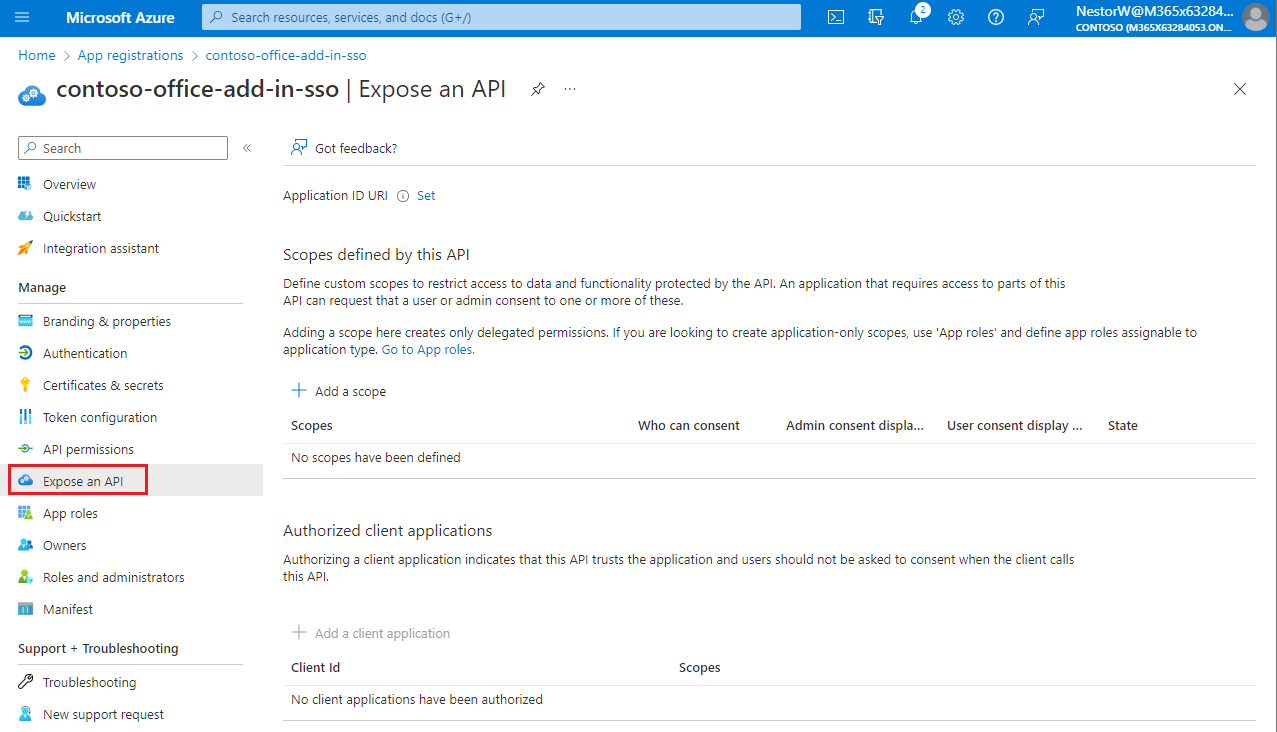Open the more options ellipsis menu
Screen dimensions: 1277x732
(x=570, y=89)
